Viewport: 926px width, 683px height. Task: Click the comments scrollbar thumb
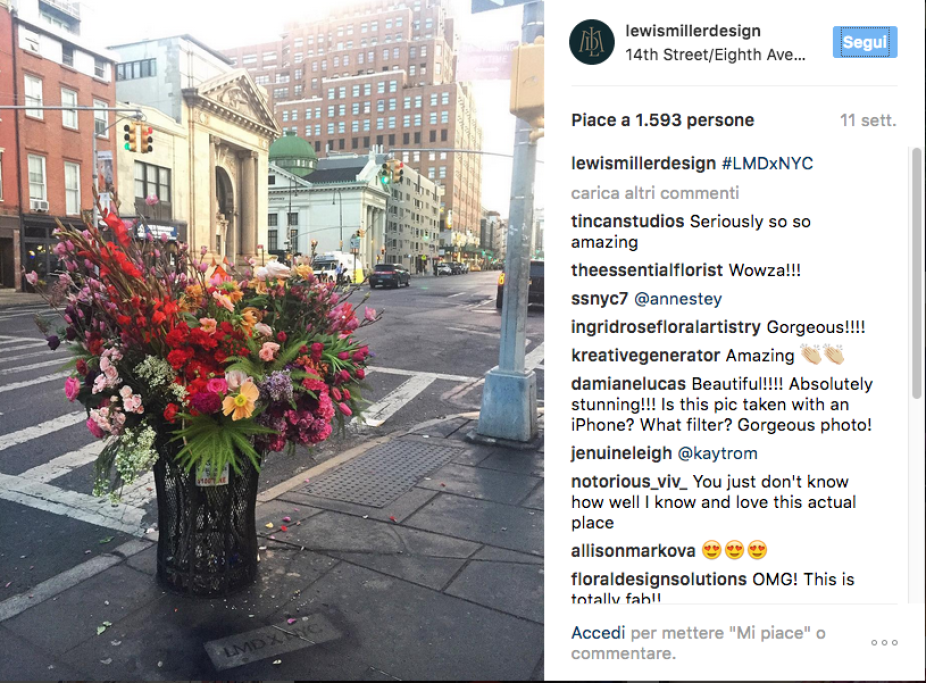(x=917, y=273)
